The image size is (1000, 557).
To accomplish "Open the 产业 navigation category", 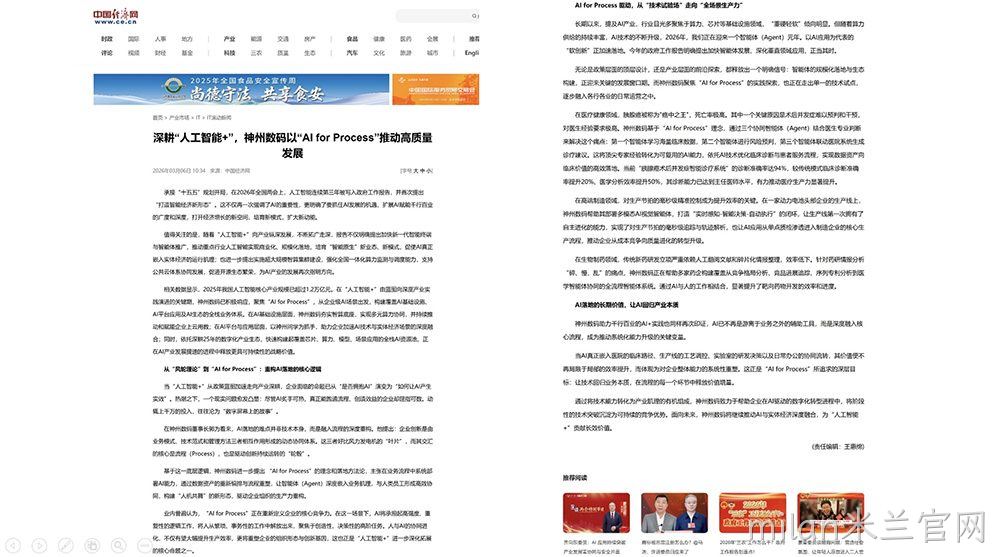I will (x=230, y=39).
